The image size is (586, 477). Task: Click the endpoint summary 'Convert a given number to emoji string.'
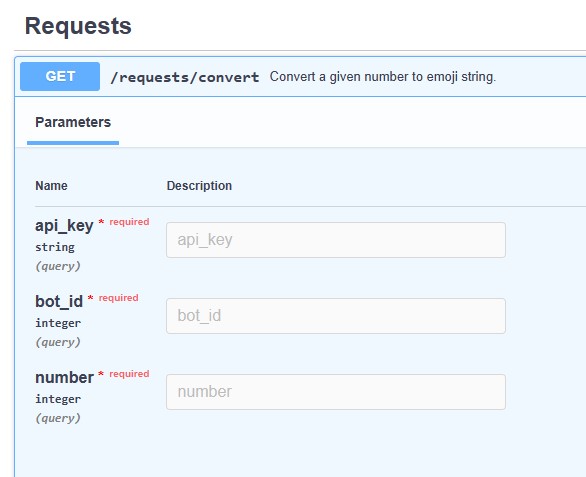coord(383,77)
